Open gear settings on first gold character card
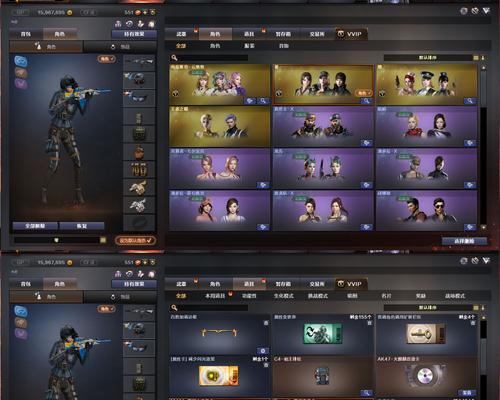Image resolution: width=500 pixels, height=400 pixels. click(x=250, y=101)
